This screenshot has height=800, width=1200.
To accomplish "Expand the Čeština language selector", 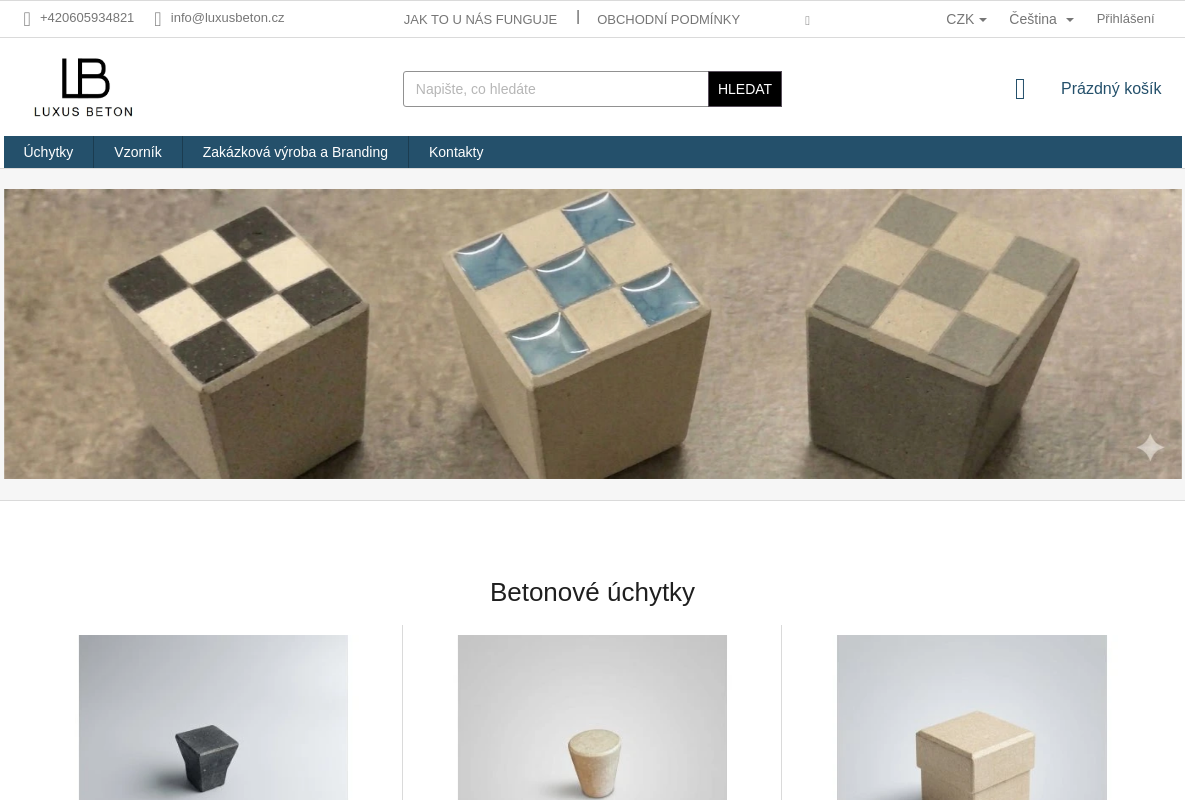I will point(1041,19).
